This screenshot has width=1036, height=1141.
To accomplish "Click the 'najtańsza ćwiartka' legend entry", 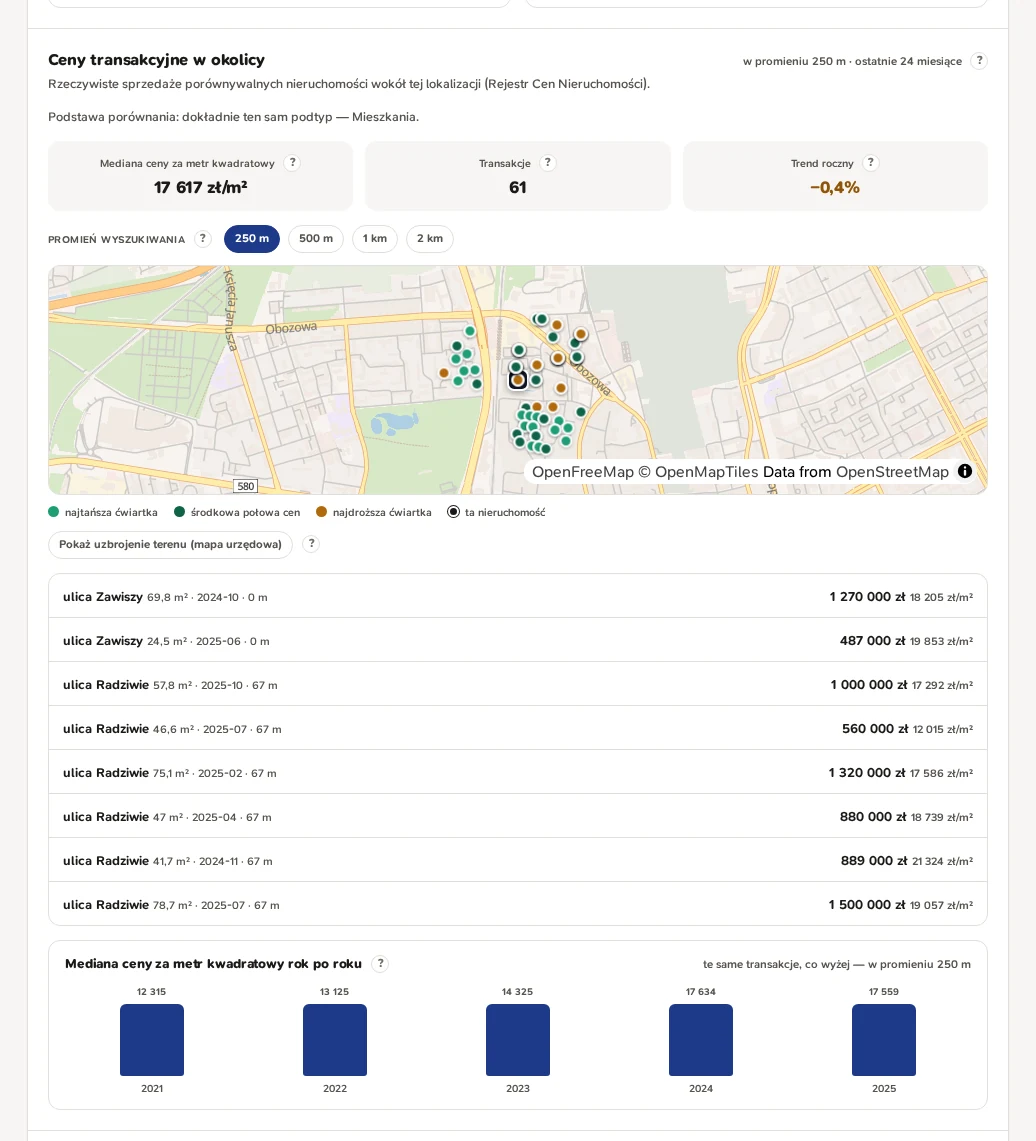I will click(x=103, y=512).
